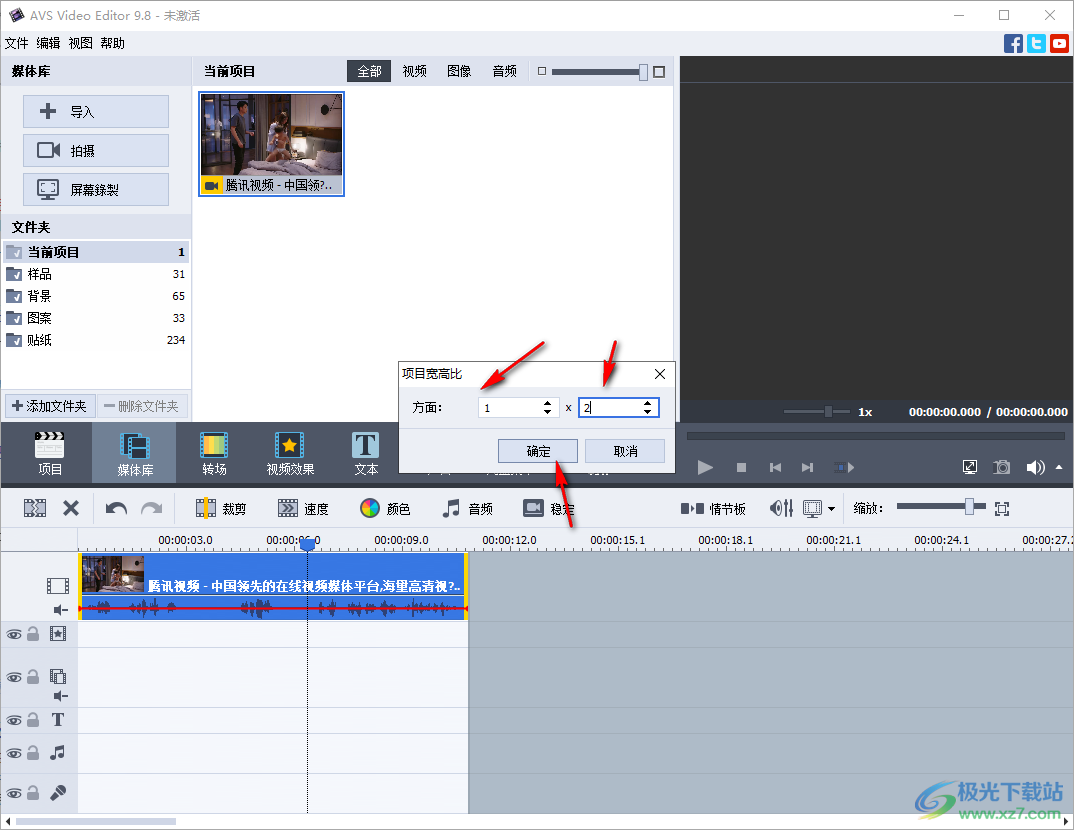This screenshot has height=830, width=1074.
Task: Click the undo arrow icon
Action: (116, 509)
